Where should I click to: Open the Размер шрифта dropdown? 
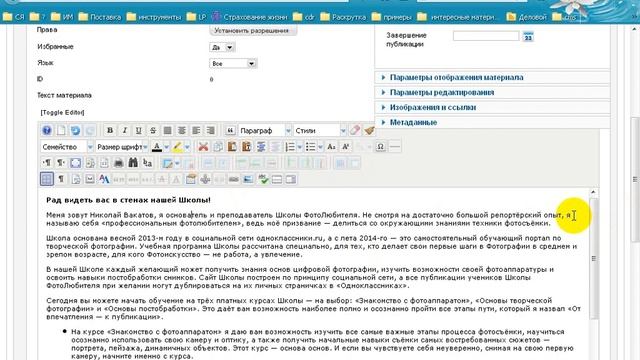click(122, 147)
